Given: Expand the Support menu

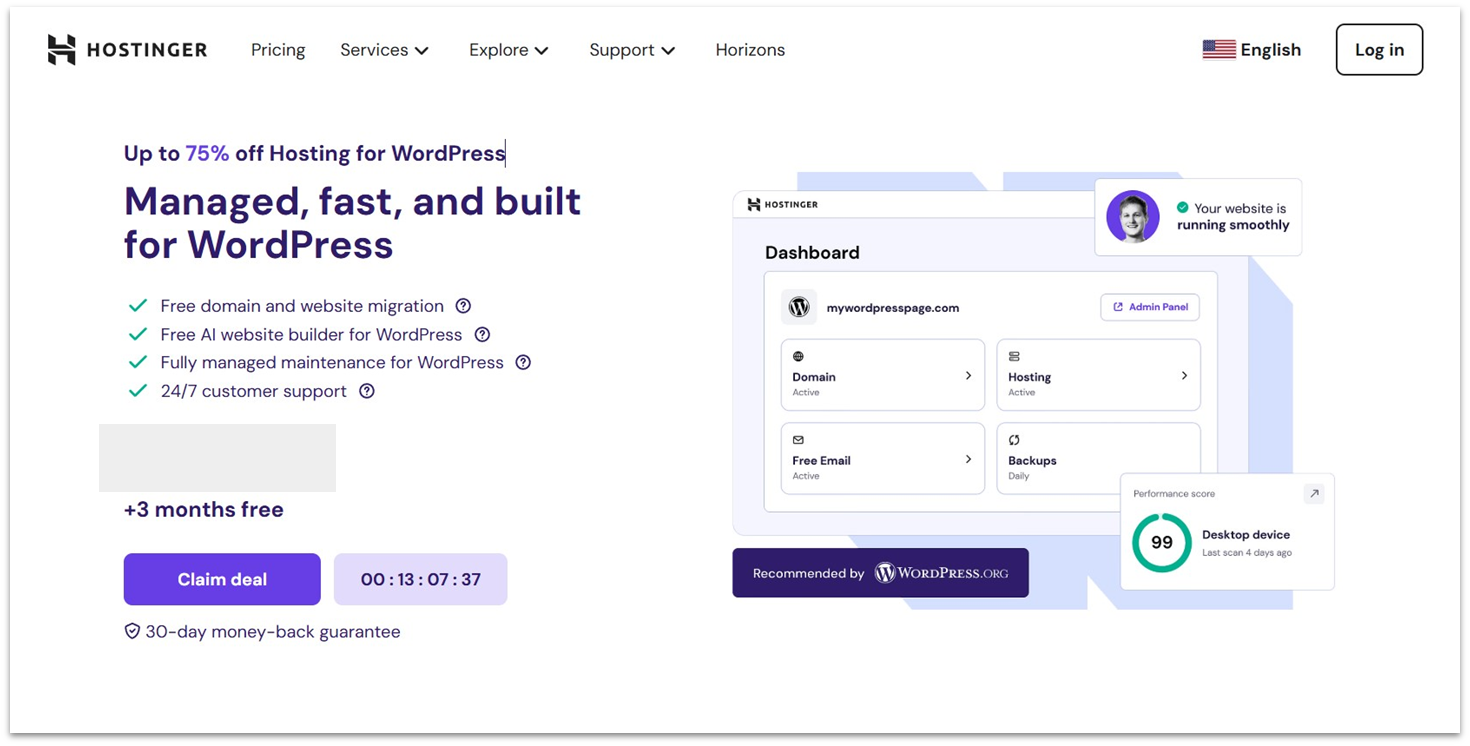Looking at the screenshot, I should pyautogui.click(x=632, y=50).
